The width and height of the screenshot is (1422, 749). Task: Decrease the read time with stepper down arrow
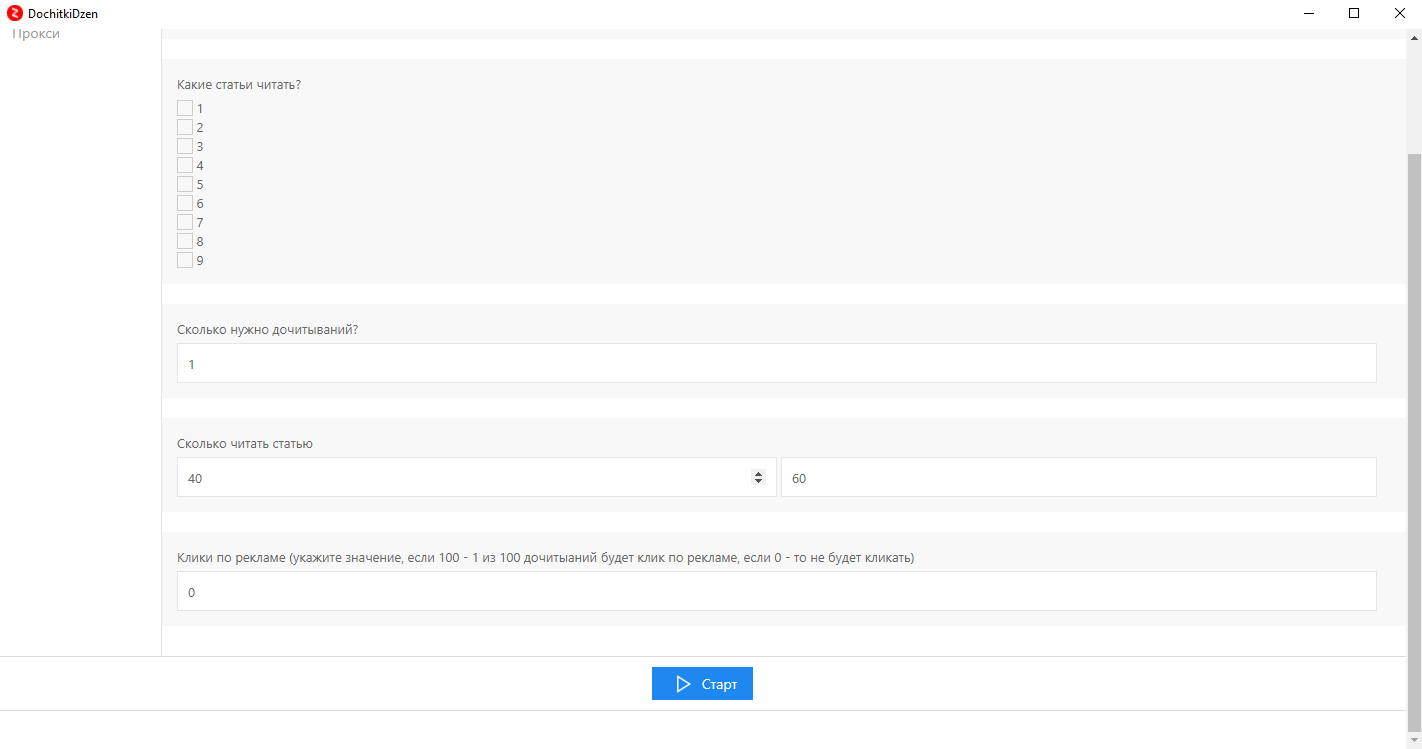coord(758,482)
